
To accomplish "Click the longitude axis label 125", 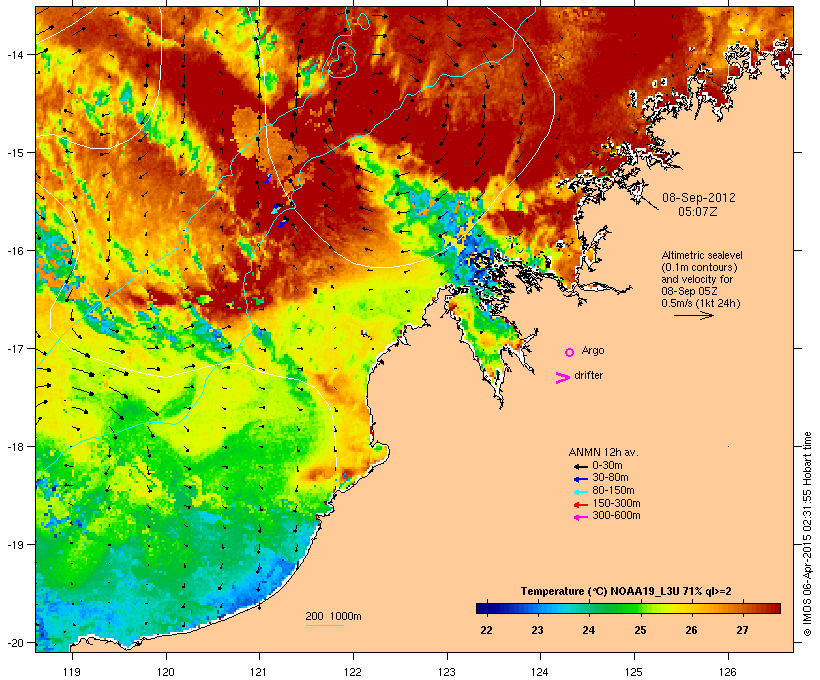I will coord(634,672).
